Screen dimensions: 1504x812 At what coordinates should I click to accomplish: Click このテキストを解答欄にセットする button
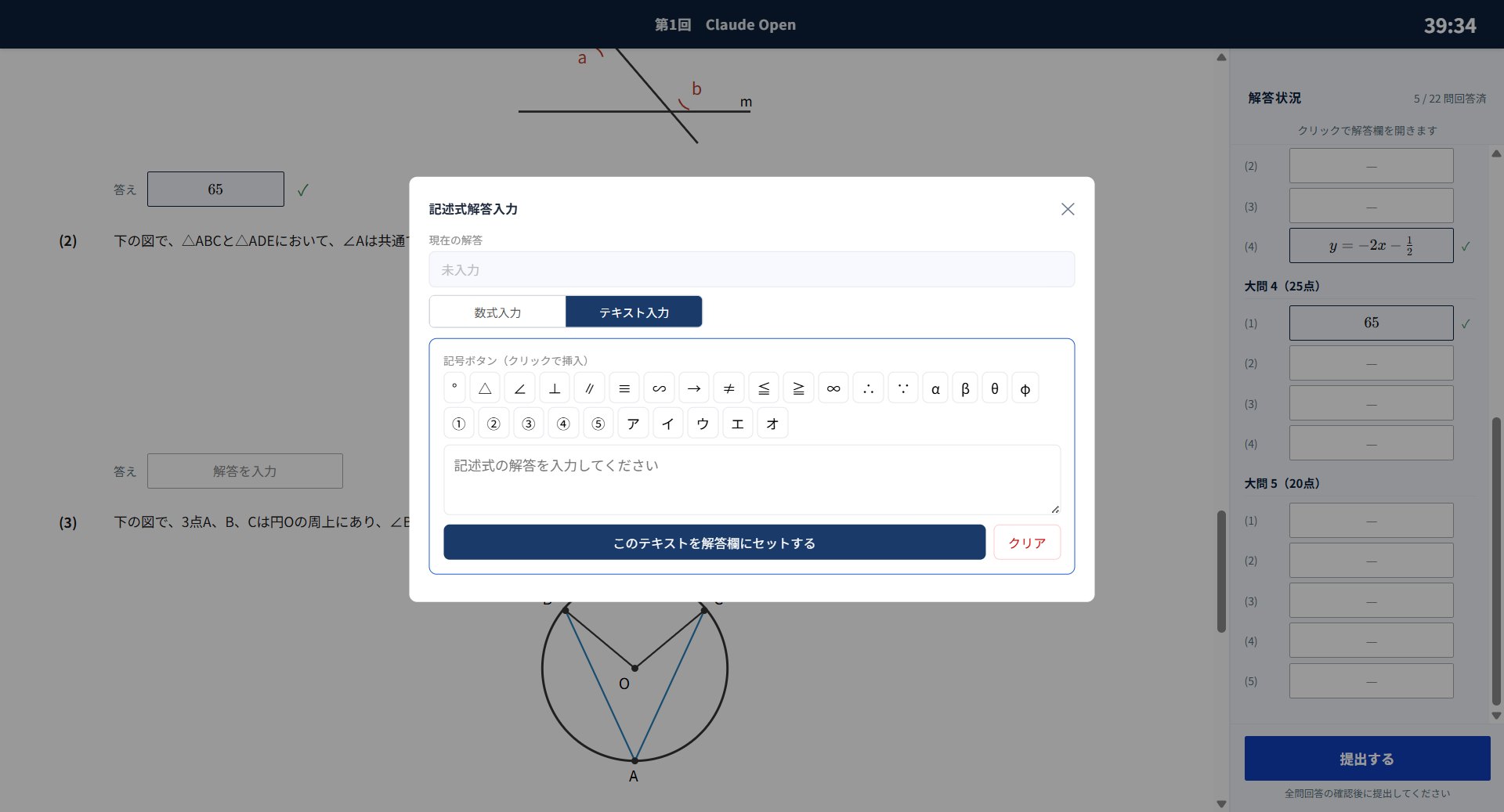pos(714,543)
